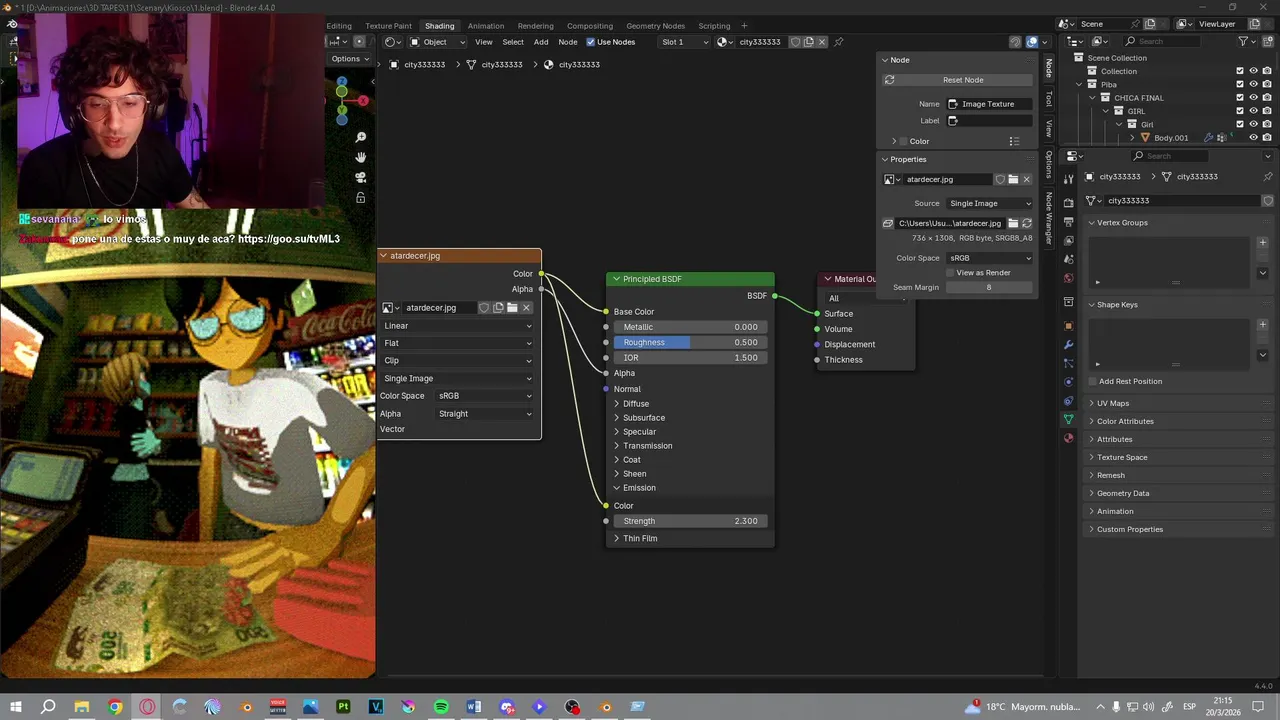This screenshot has width=1280, height=720.
Task: Open Slot 1 material slot dropdown
Action: 684,42
